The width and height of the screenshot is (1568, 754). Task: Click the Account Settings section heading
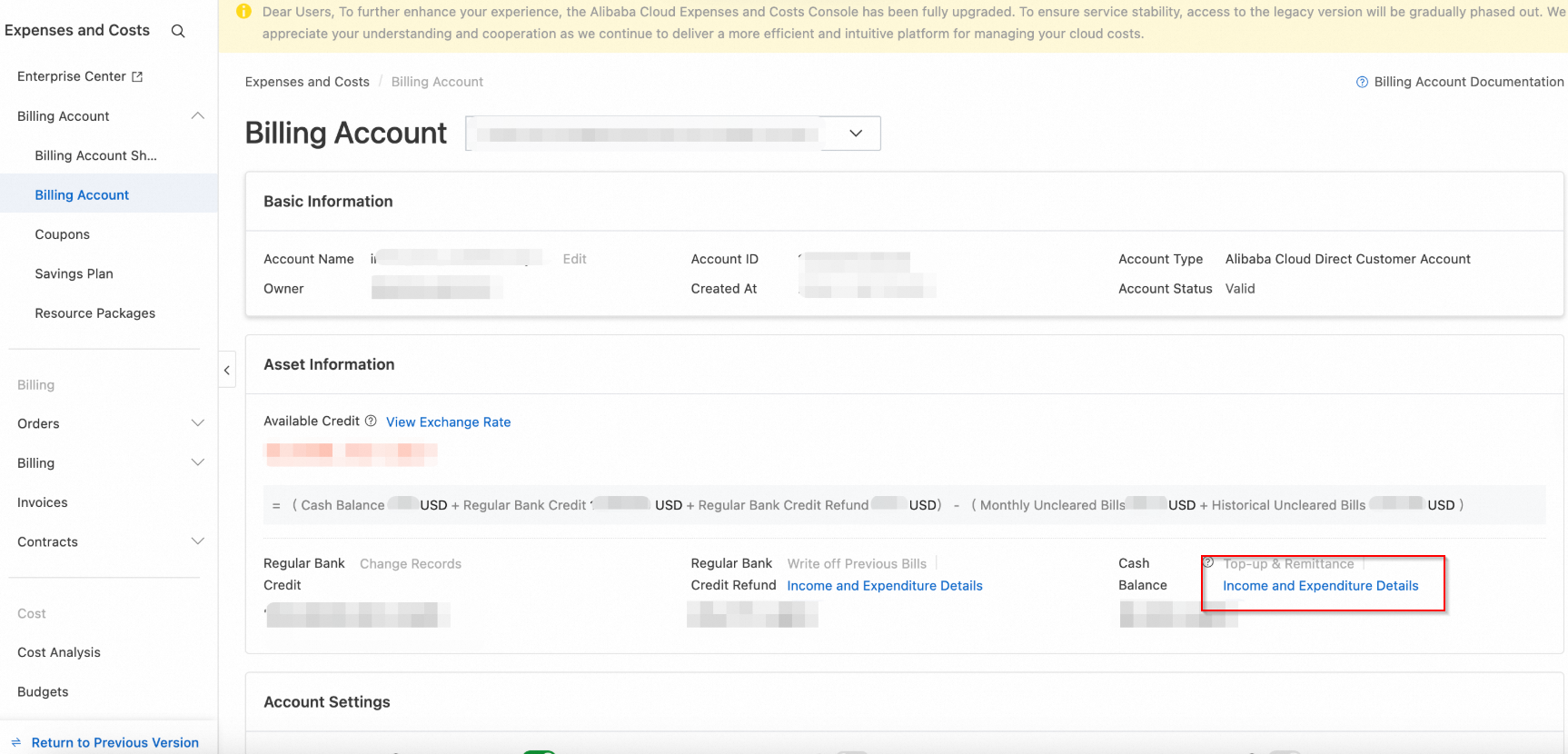point(327,701)
